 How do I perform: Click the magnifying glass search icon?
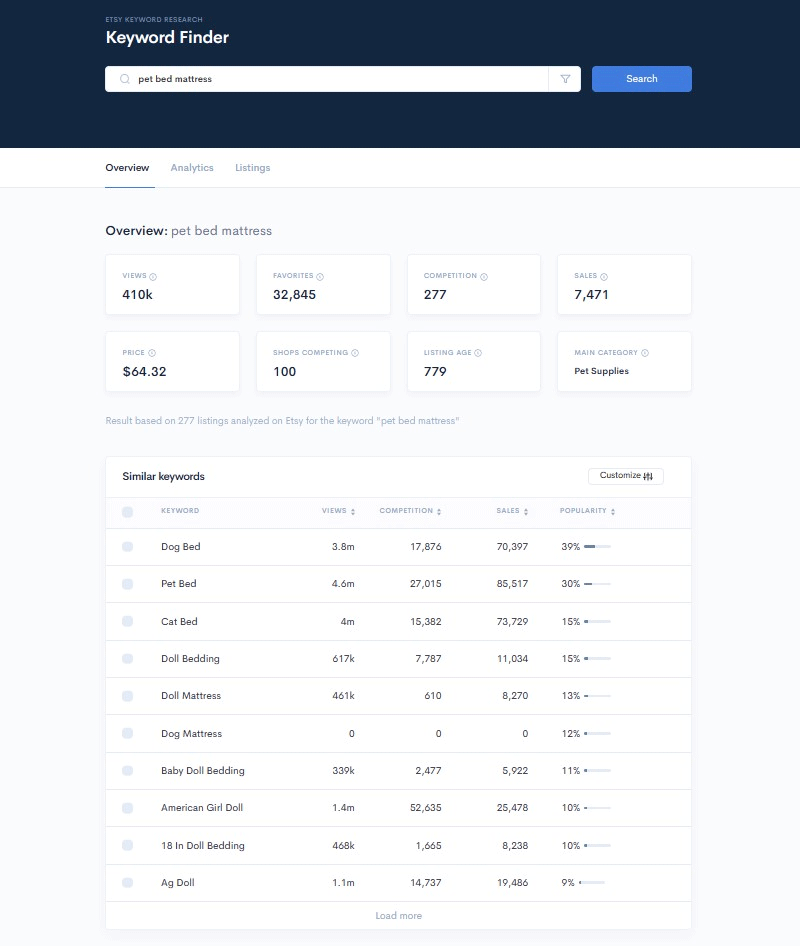pos(124,79)
